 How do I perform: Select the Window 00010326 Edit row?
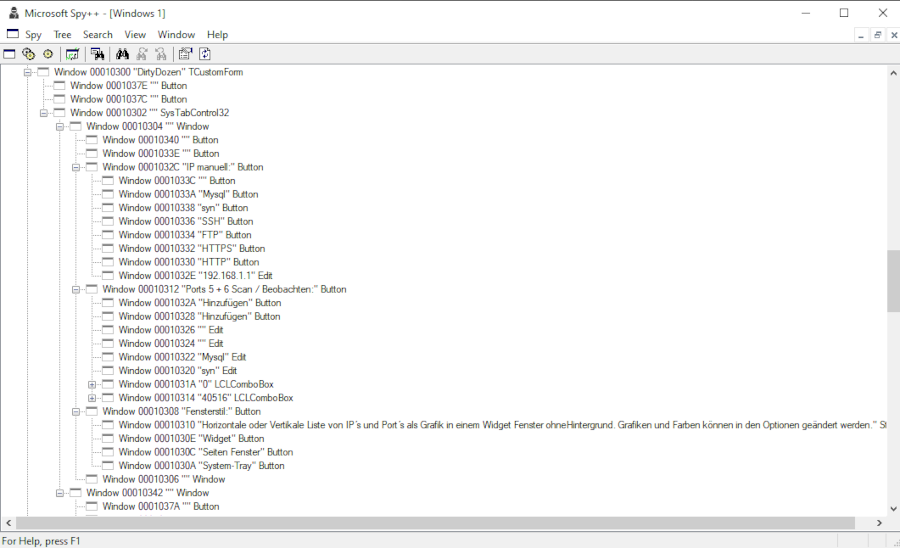[170, 330]
